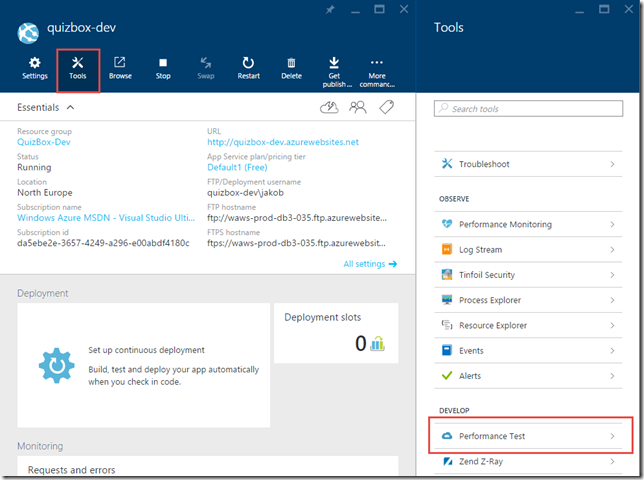The width and height of the screenshot is (644, 480).
Task: Expand Performance Test chevron
Action: point(612,436)
